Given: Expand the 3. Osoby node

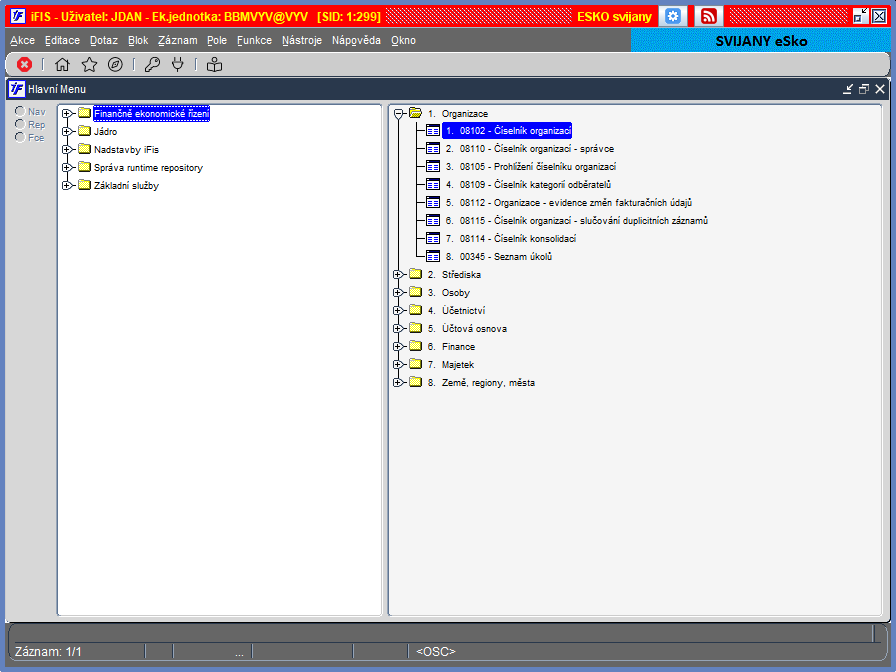Looking at the screenshot, I should click(398, 293).
